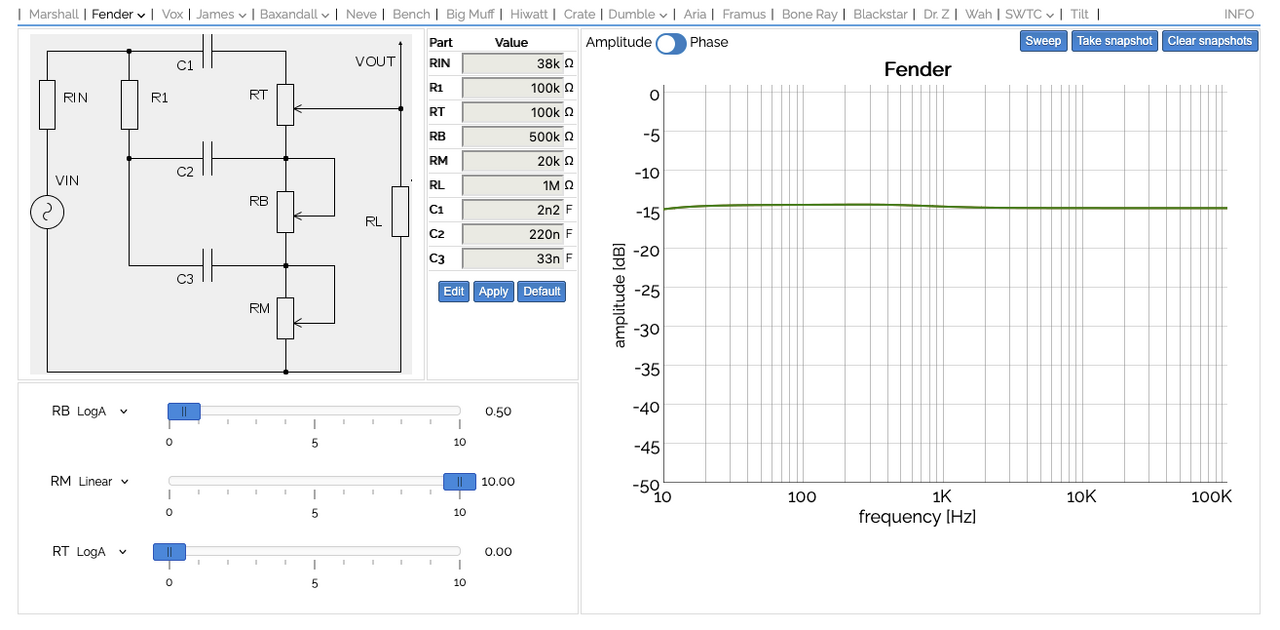
Task: Select the Bench tone stack
Action: coord(411,14)
